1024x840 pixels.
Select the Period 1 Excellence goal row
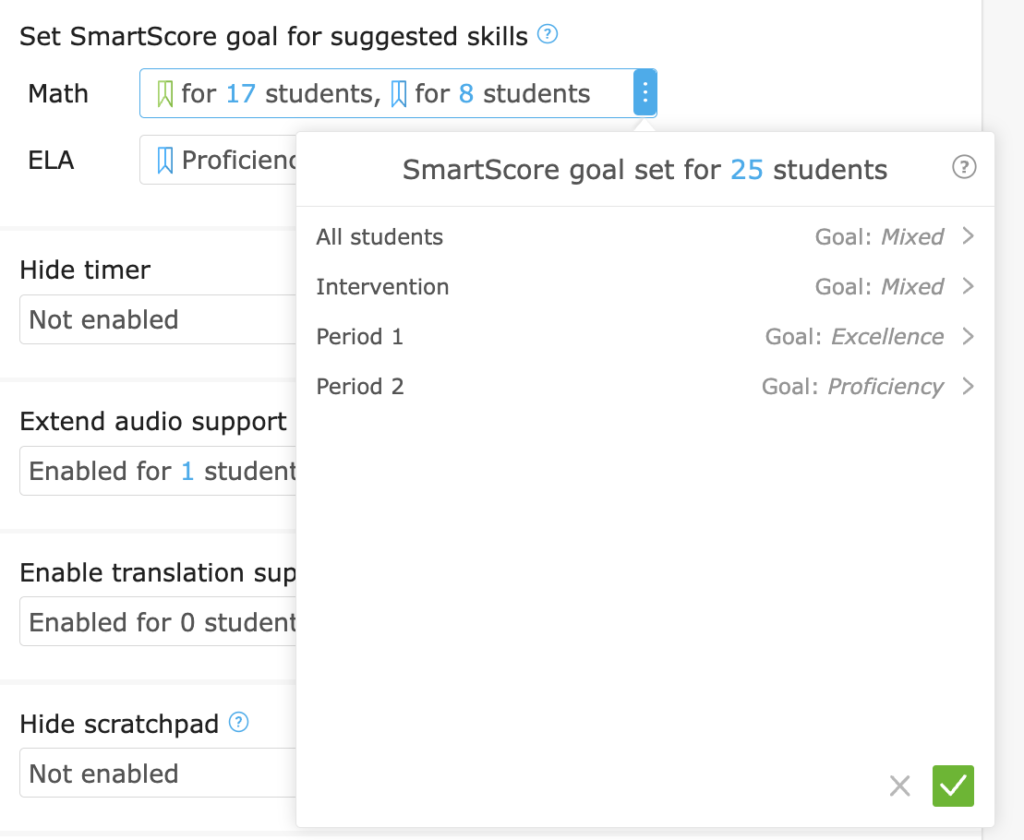(640, 337)
